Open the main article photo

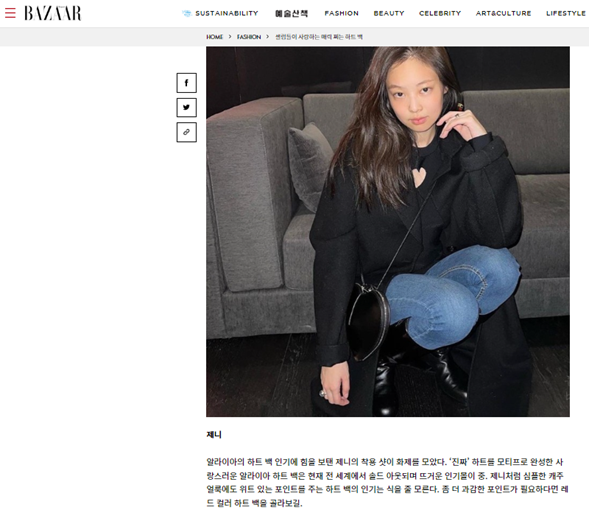point(388,232)
